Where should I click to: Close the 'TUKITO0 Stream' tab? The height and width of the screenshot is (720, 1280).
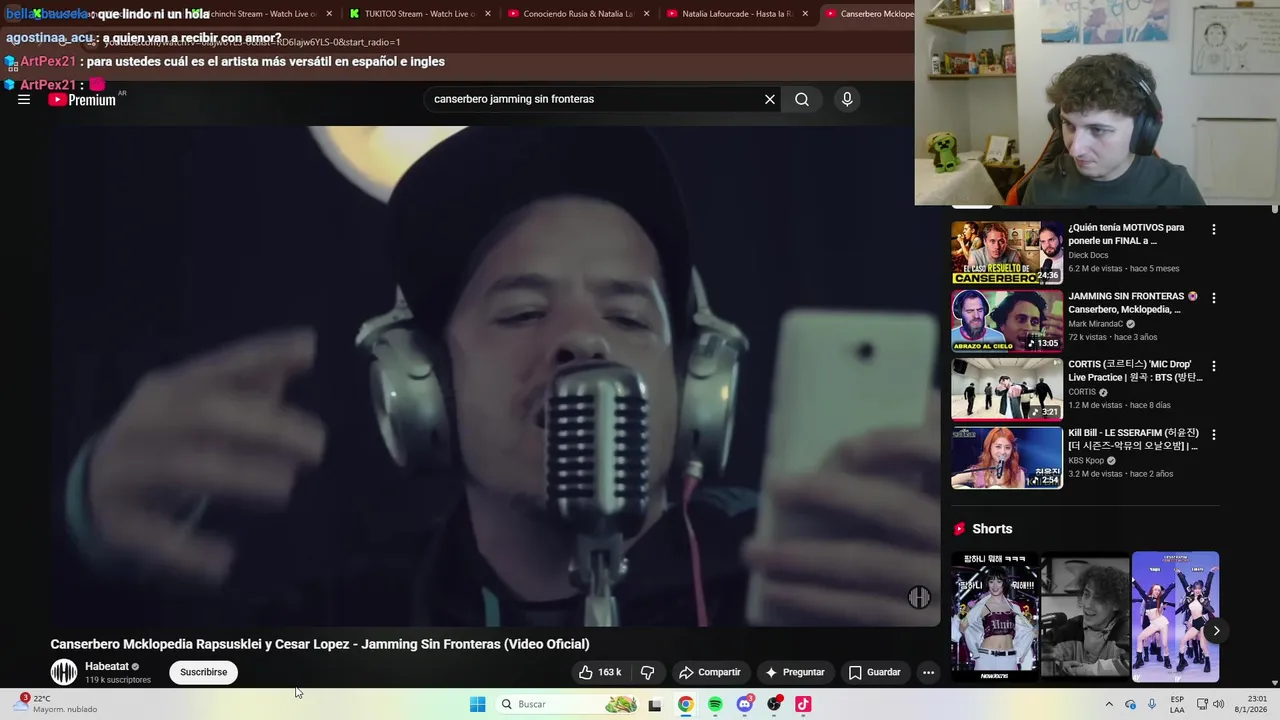tap(487, 14)
